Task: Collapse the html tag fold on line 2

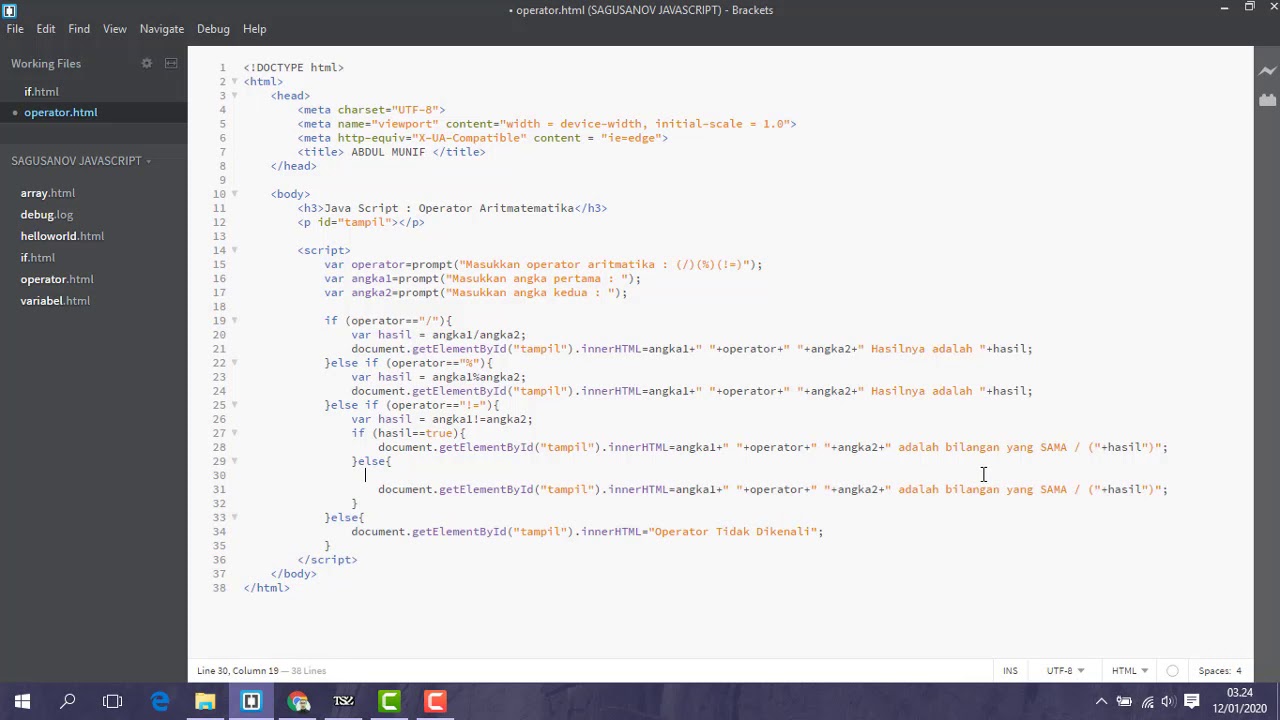Action: [235, 82]
